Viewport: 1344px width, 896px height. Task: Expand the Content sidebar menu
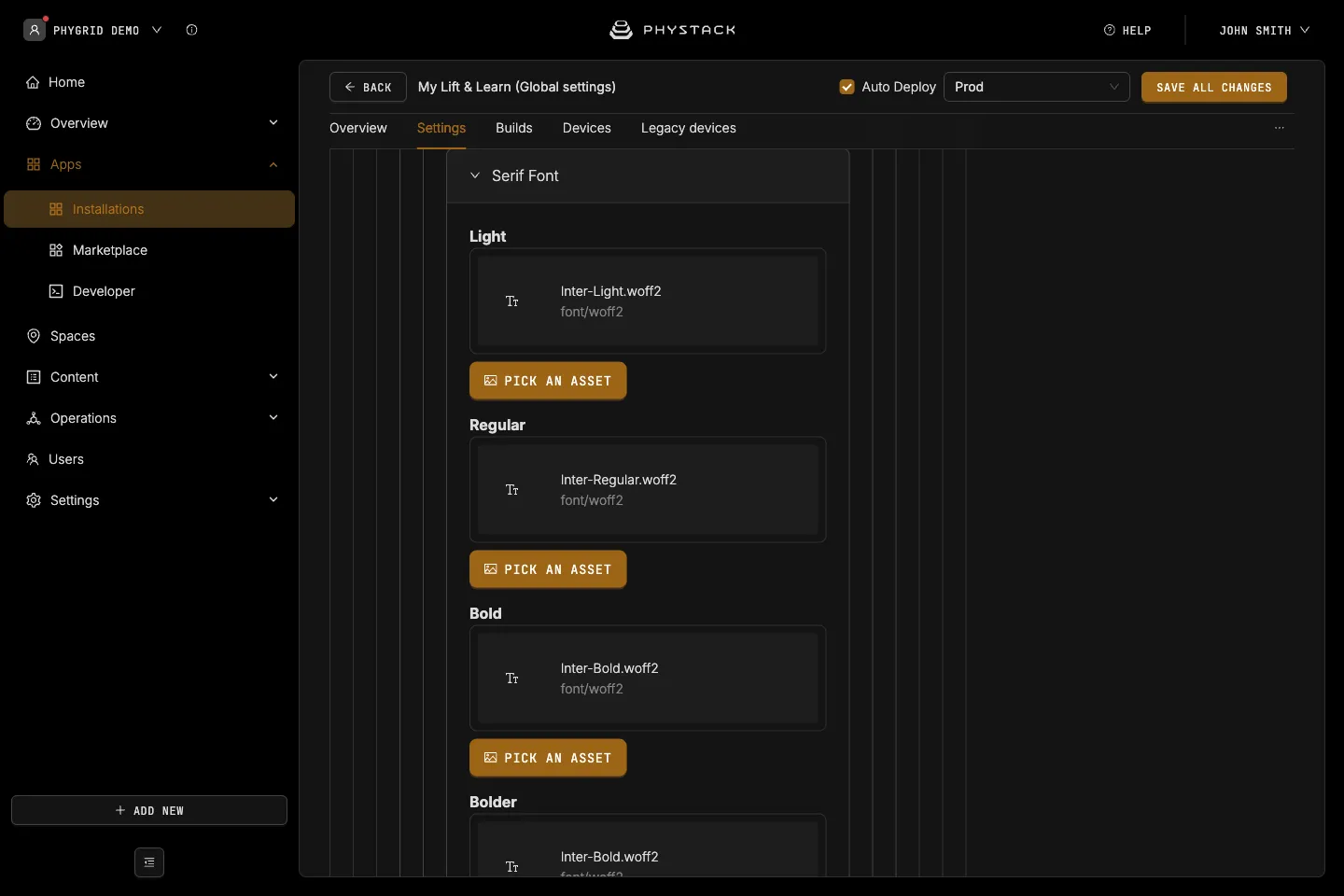pyautogui.click(x=273, y=377)
